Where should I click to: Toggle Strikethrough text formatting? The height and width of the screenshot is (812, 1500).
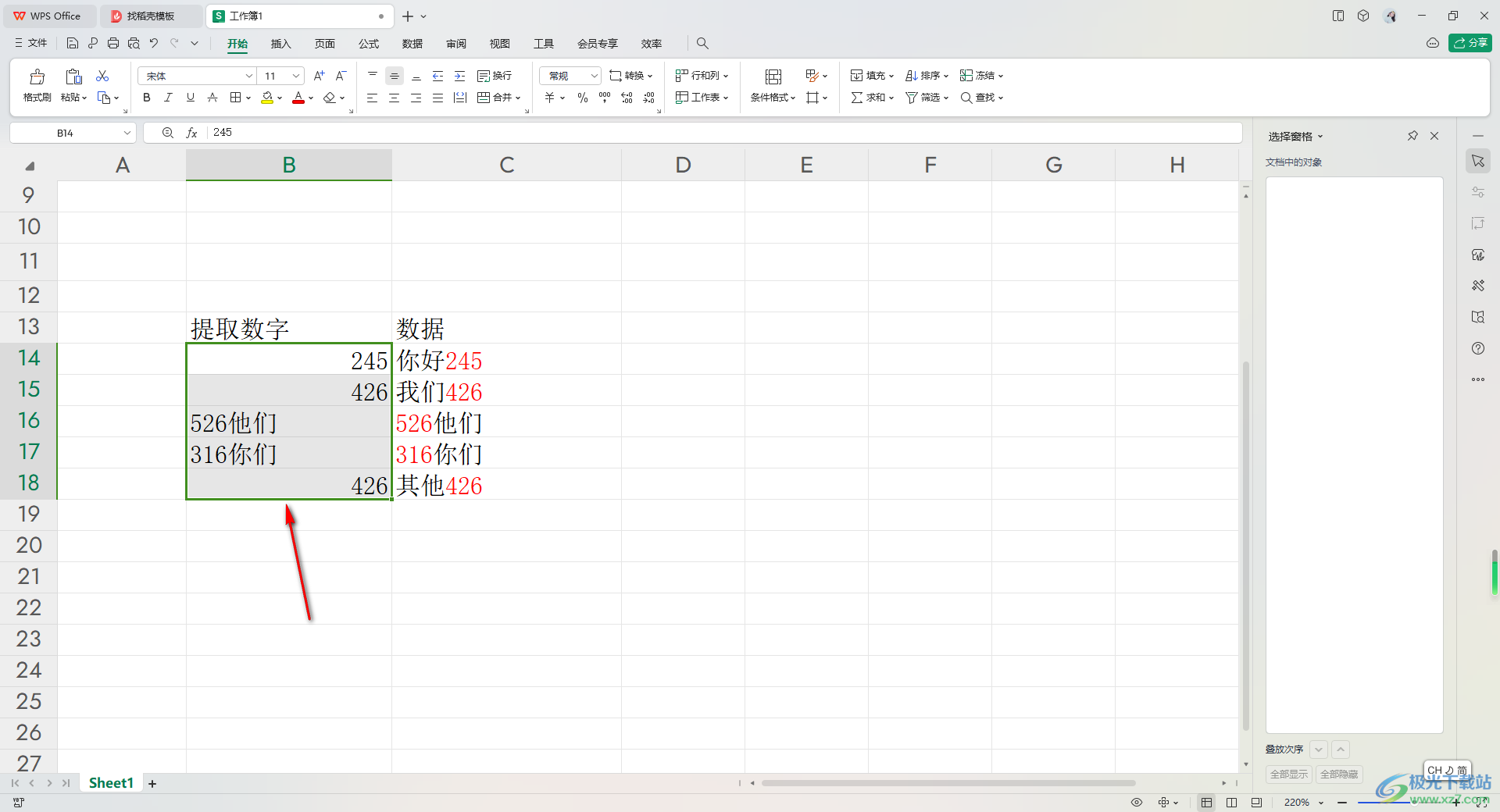point(212,98)
